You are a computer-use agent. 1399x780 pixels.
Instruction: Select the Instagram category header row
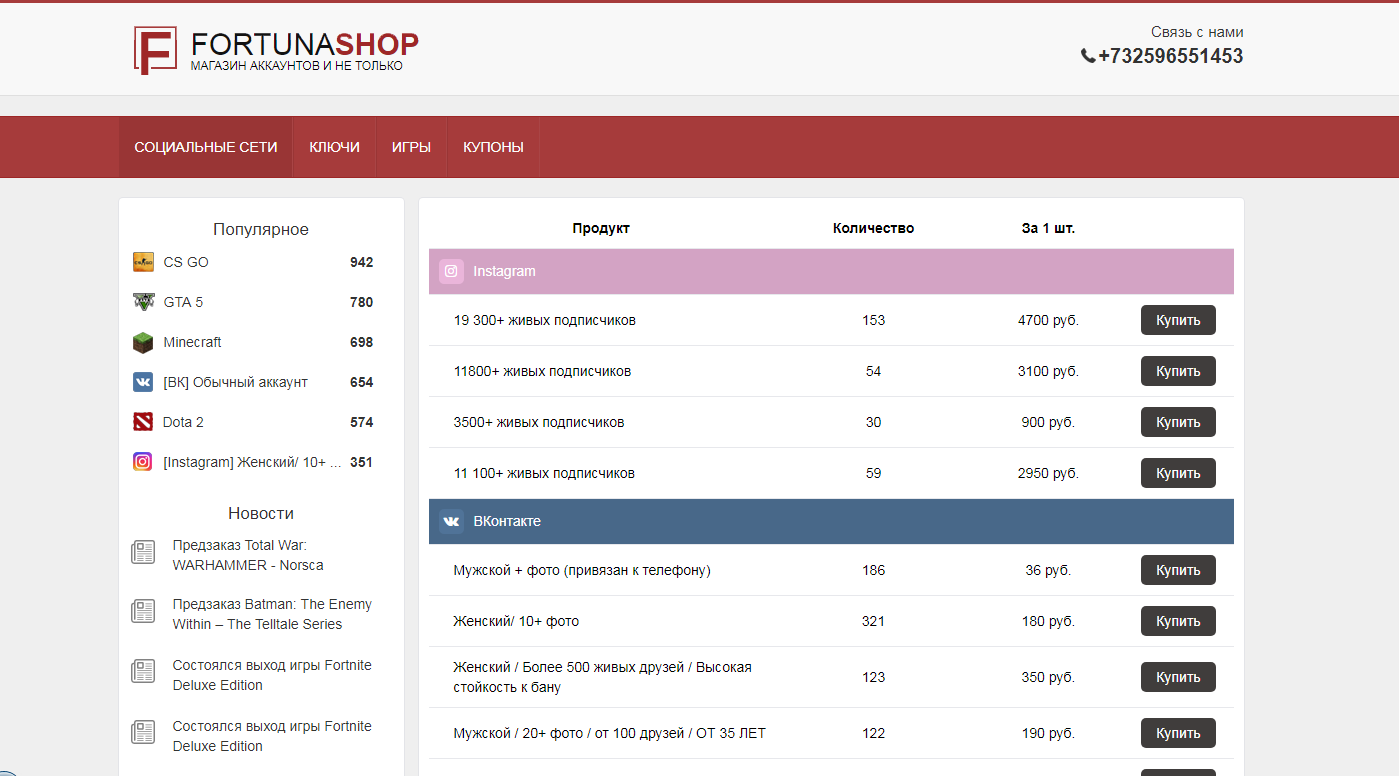tap(831, 271)
